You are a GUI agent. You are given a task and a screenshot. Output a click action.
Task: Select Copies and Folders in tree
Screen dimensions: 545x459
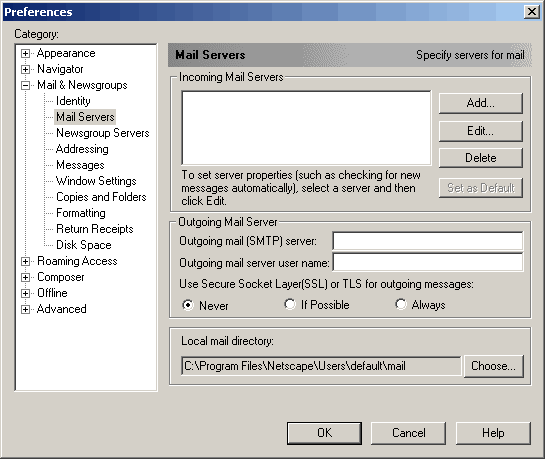(x=101, y=197)
